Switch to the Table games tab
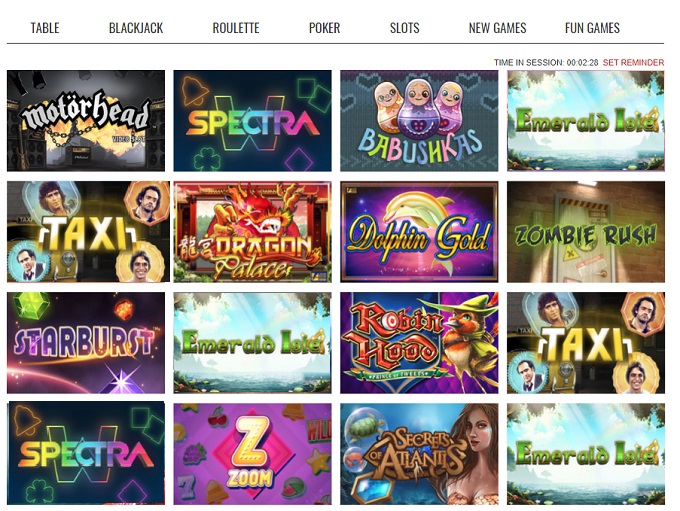Image resolution: width=680 pixels, height=511 pixels. tap(45, 28)
